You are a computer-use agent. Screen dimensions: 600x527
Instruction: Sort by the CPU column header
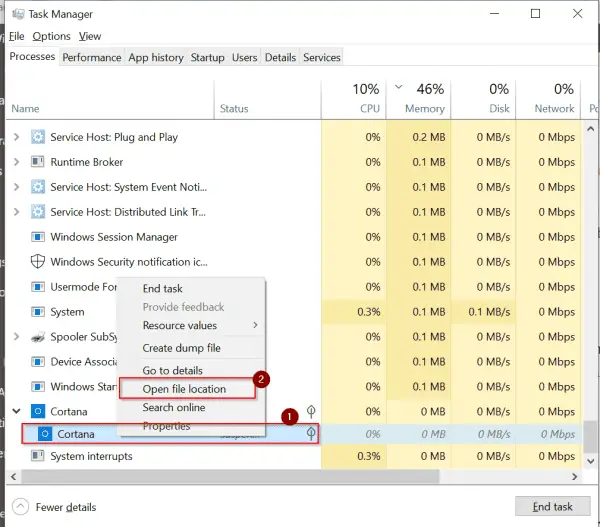point(354,100)
